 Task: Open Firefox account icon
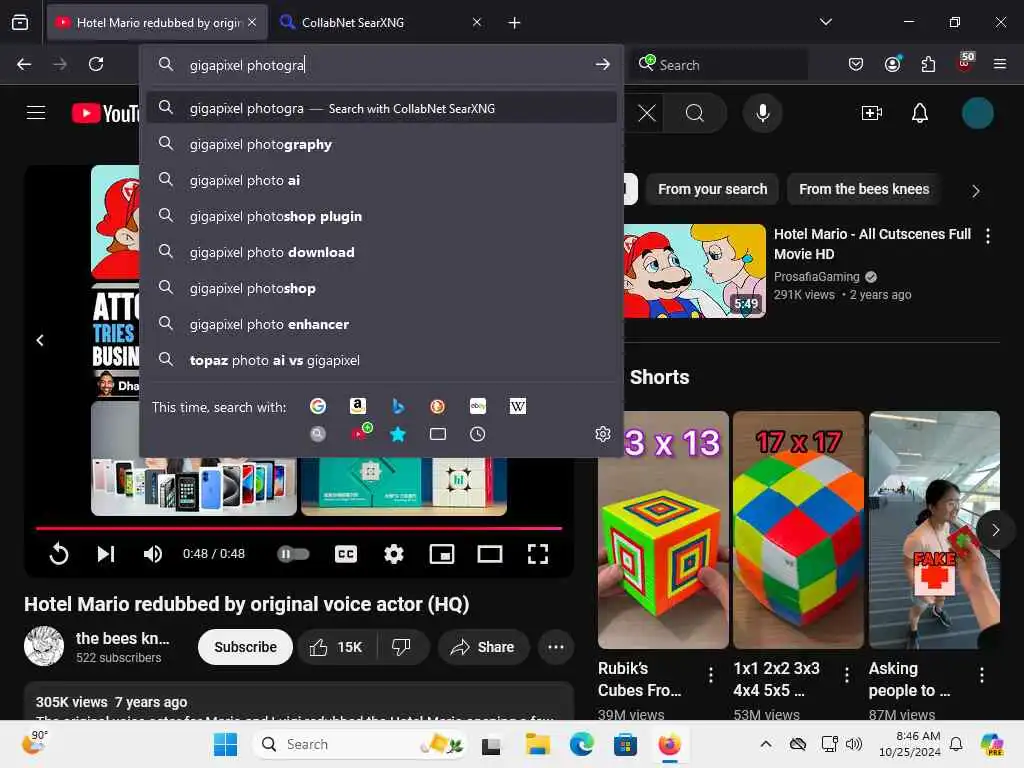coord(892,64)
